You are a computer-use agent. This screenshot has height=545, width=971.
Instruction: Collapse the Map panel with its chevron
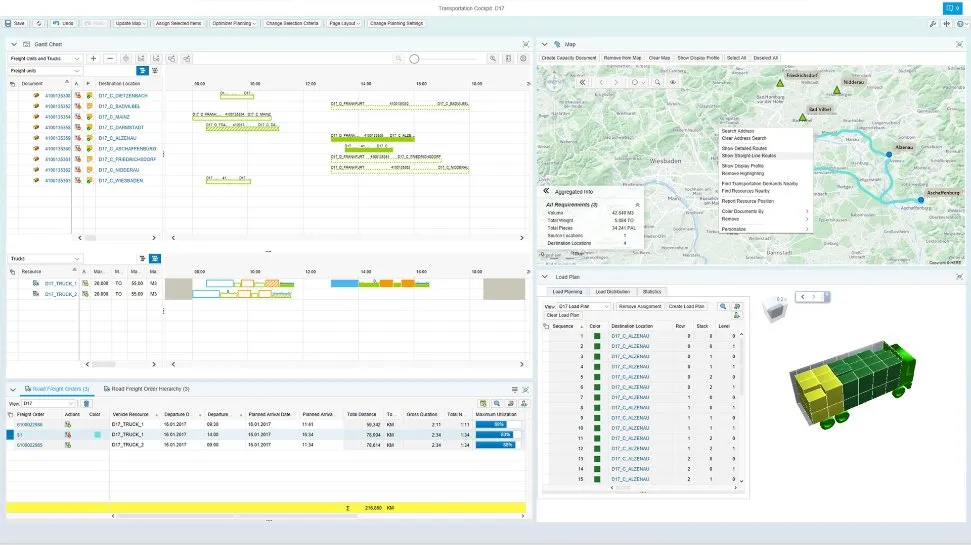[545, 44]
